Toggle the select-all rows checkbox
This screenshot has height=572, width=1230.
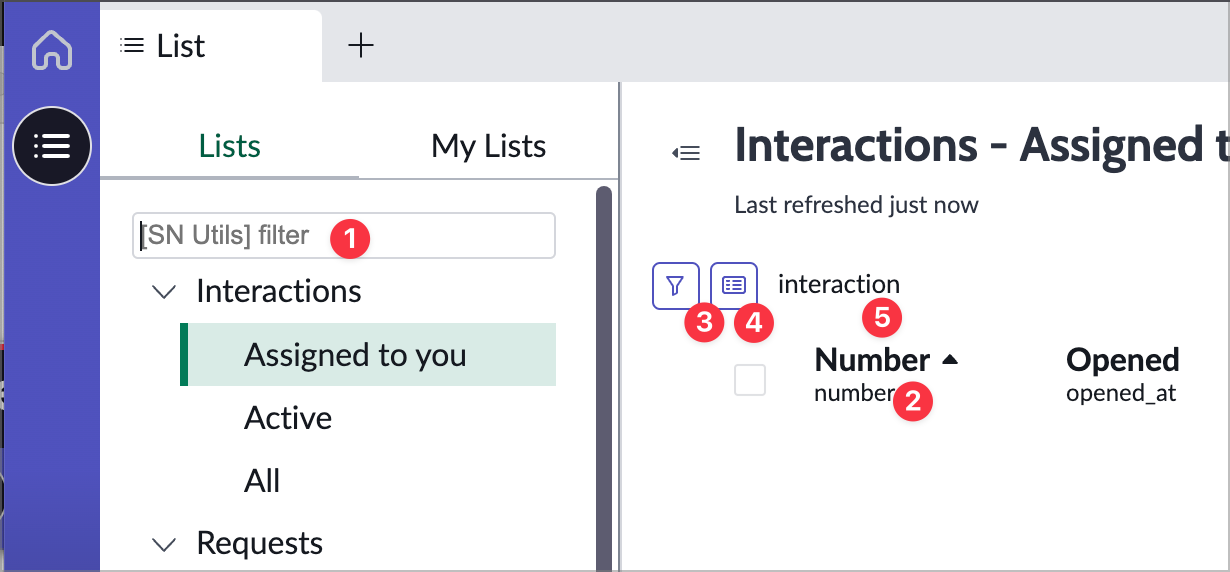pos(750,380)
